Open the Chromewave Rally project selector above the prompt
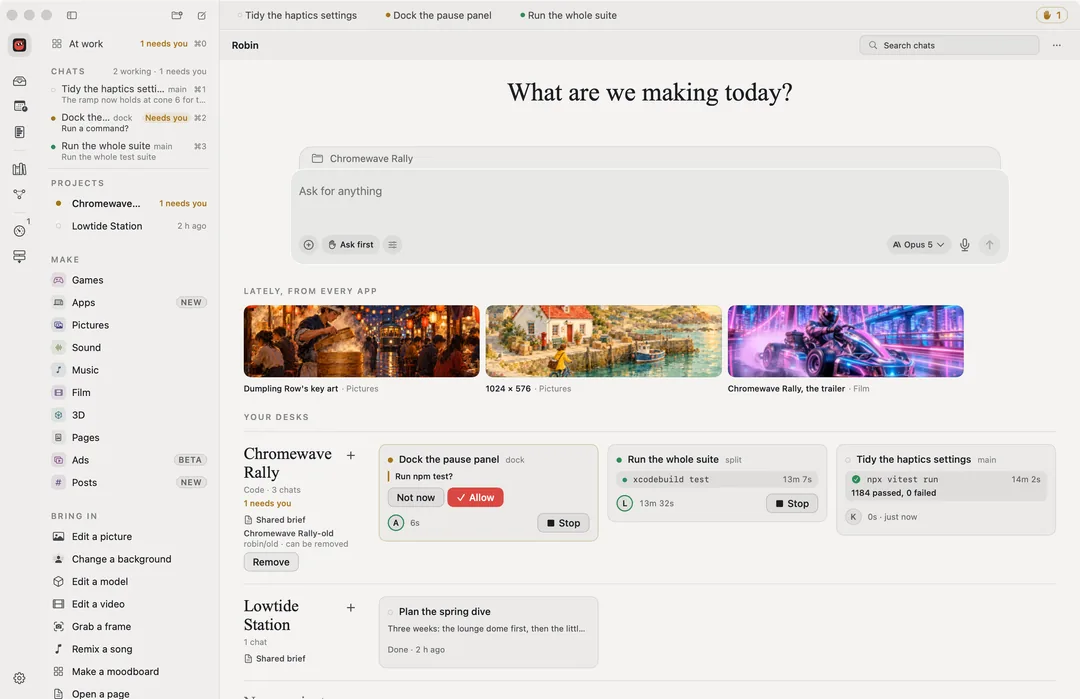Image resolution: width=1080 pixels, height=699 pixels. tap(649, 158)
